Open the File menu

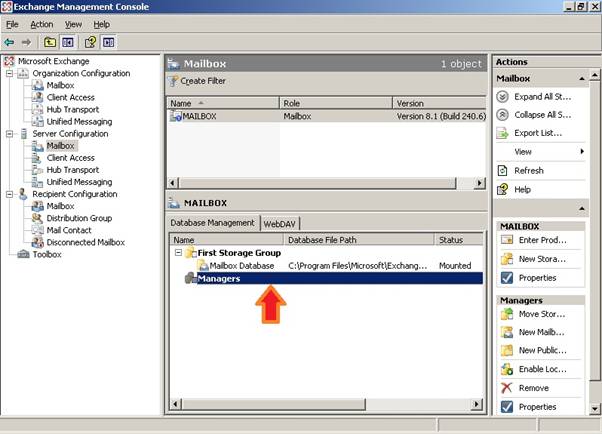tap(12, 24)
